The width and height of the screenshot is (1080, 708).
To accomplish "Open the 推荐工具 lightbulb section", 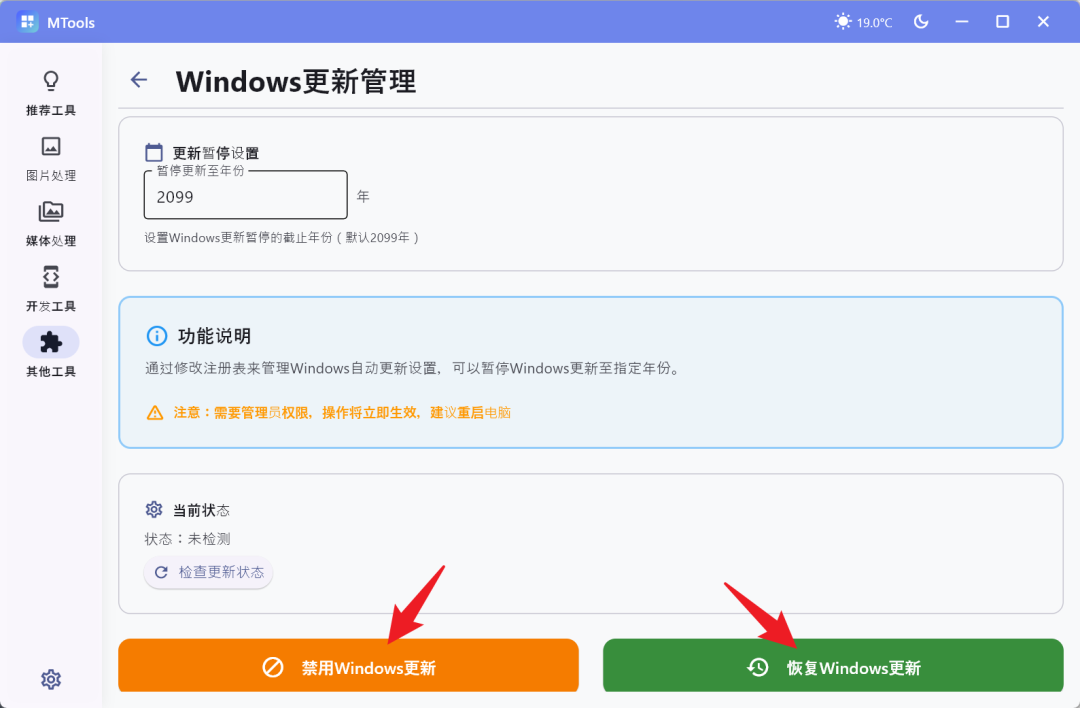I will point(51,93).
